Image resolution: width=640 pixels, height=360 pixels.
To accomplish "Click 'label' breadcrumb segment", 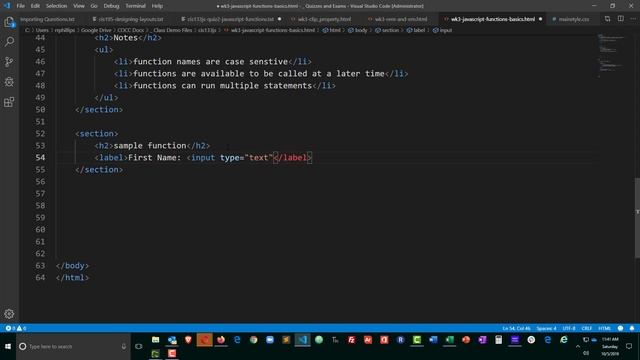I will coord(416,30).
